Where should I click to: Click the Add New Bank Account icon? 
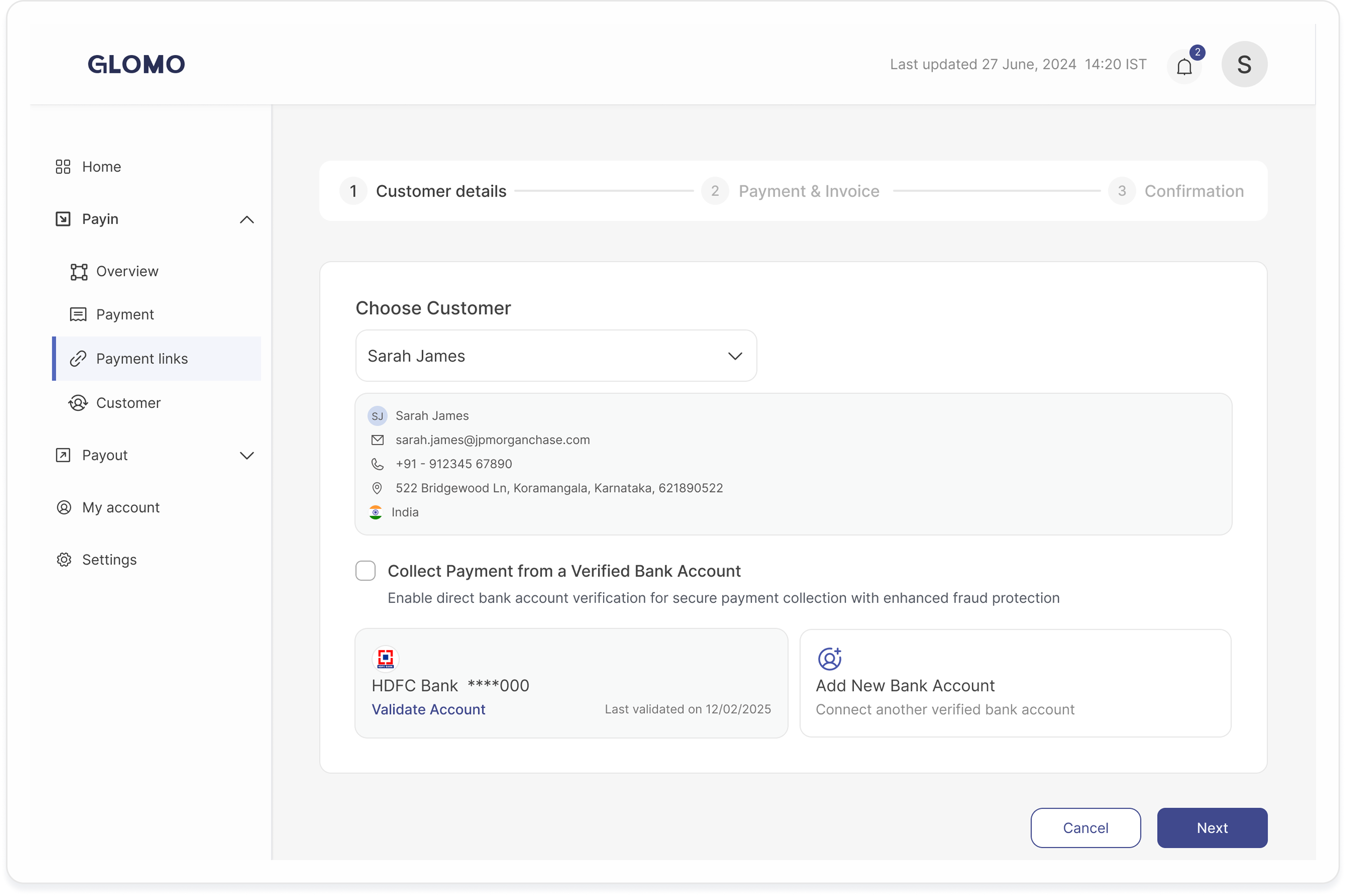tap(830, 658)
